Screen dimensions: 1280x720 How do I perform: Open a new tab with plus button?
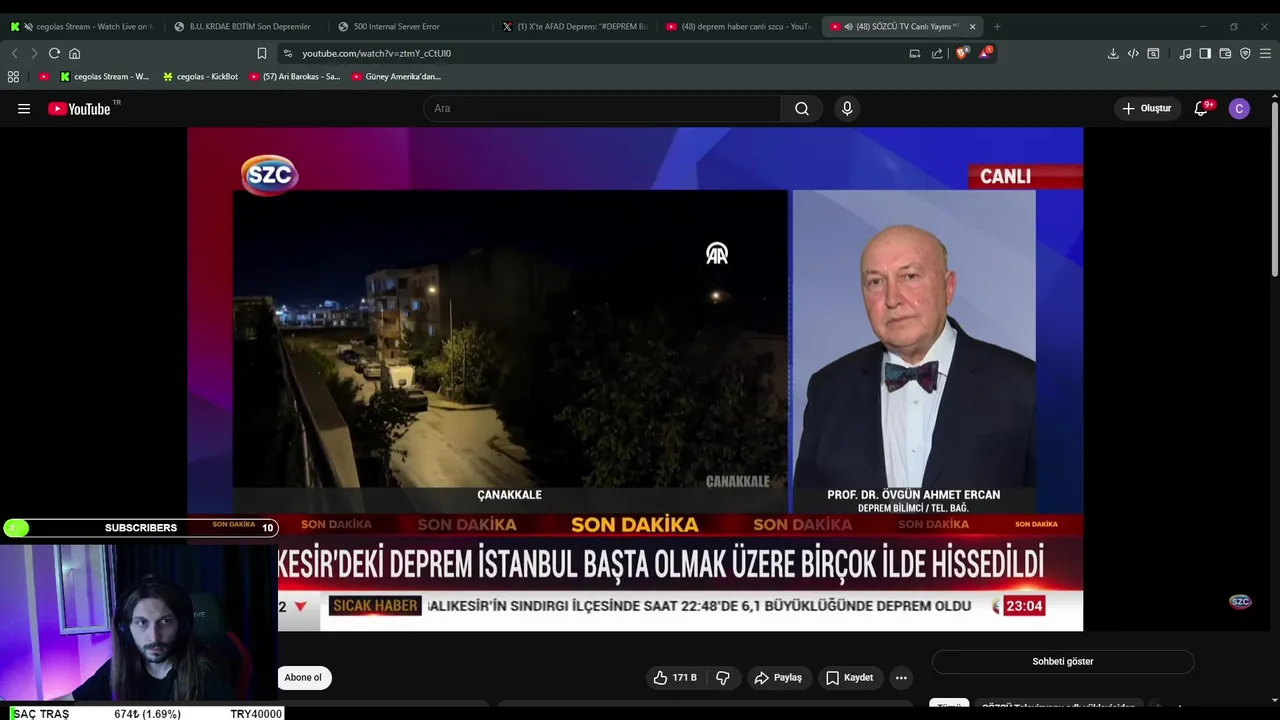tap(997, 27)
